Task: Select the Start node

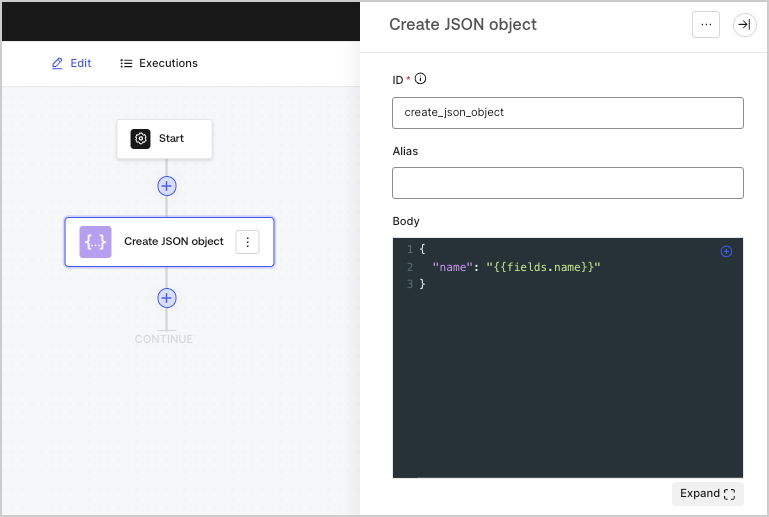Action: pos(164,139)
